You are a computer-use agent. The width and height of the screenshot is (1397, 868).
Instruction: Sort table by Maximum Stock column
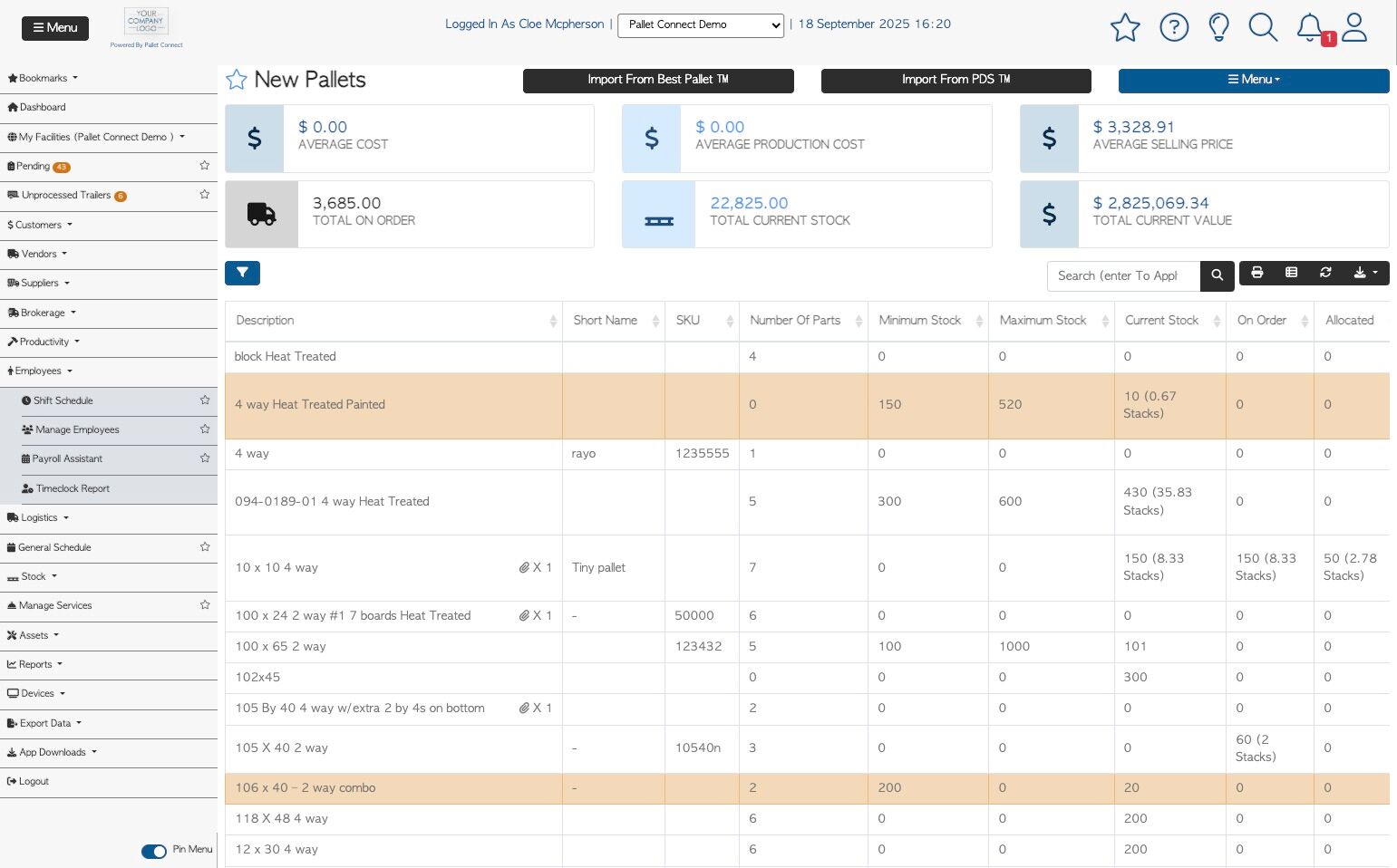(1052, 321)
